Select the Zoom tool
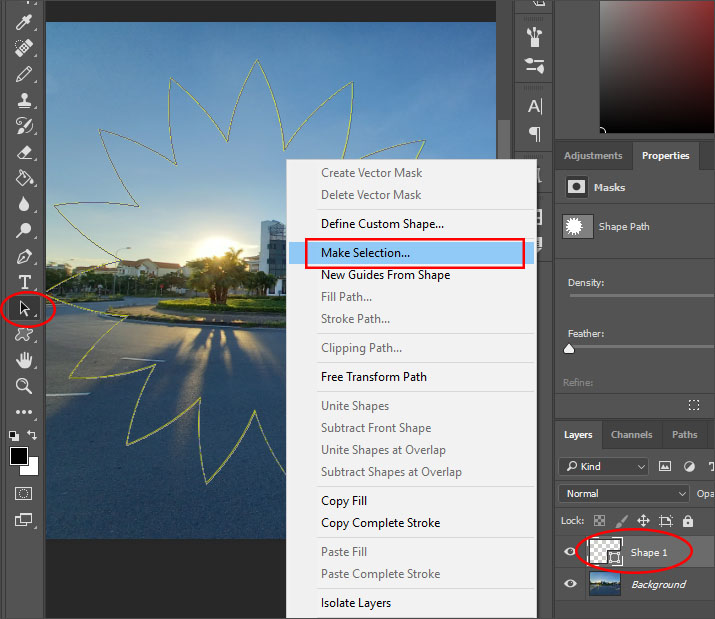 click(x=24, y=386)
